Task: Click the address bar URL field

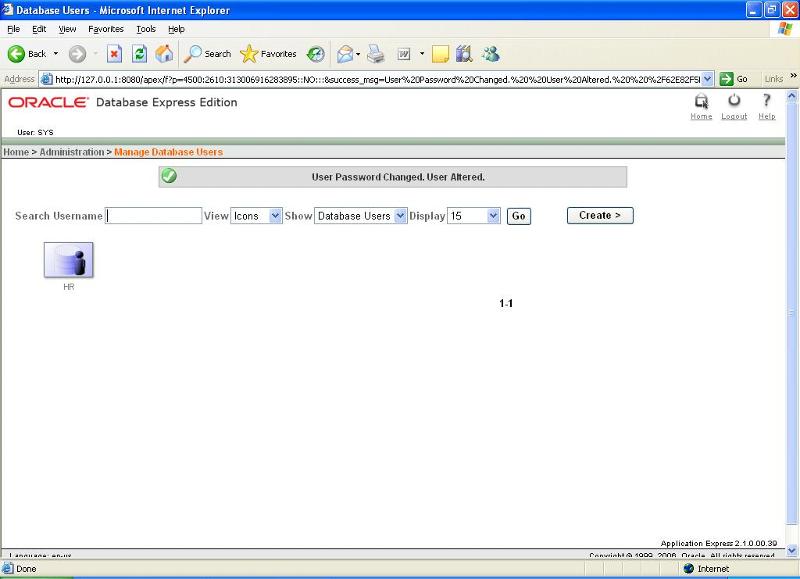Action: (x=377, y=79)
